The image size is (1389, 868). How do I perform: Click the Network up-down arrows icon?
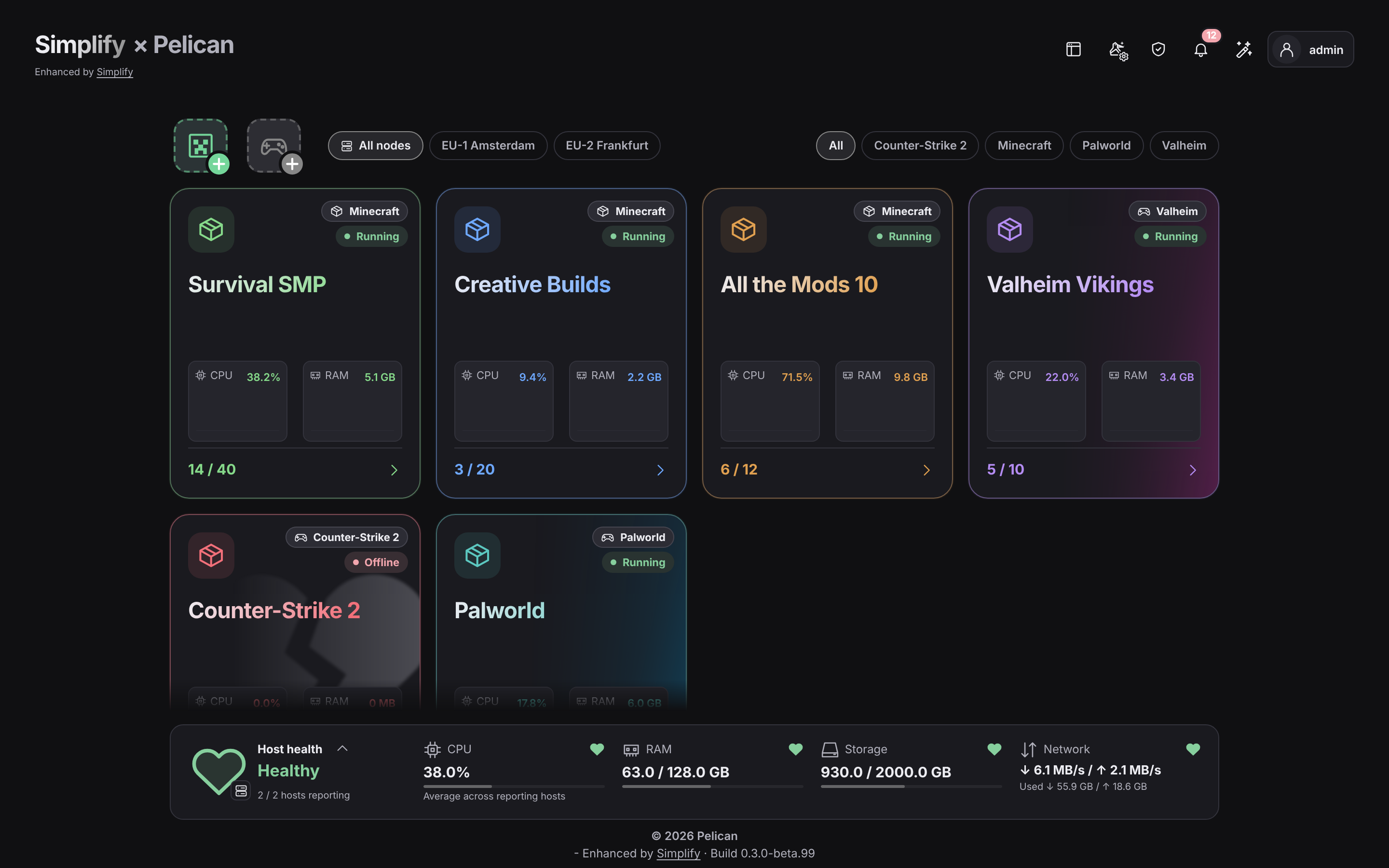pyautogui.click(x=1029, y=749)
